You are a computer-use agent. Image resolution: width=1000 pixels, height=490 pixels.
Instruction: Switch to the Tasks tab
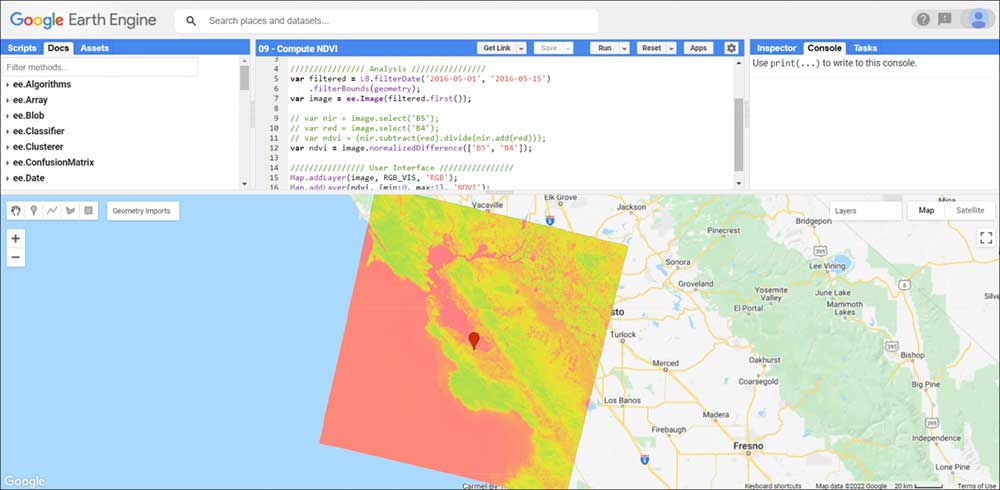[x=865, y=48]
